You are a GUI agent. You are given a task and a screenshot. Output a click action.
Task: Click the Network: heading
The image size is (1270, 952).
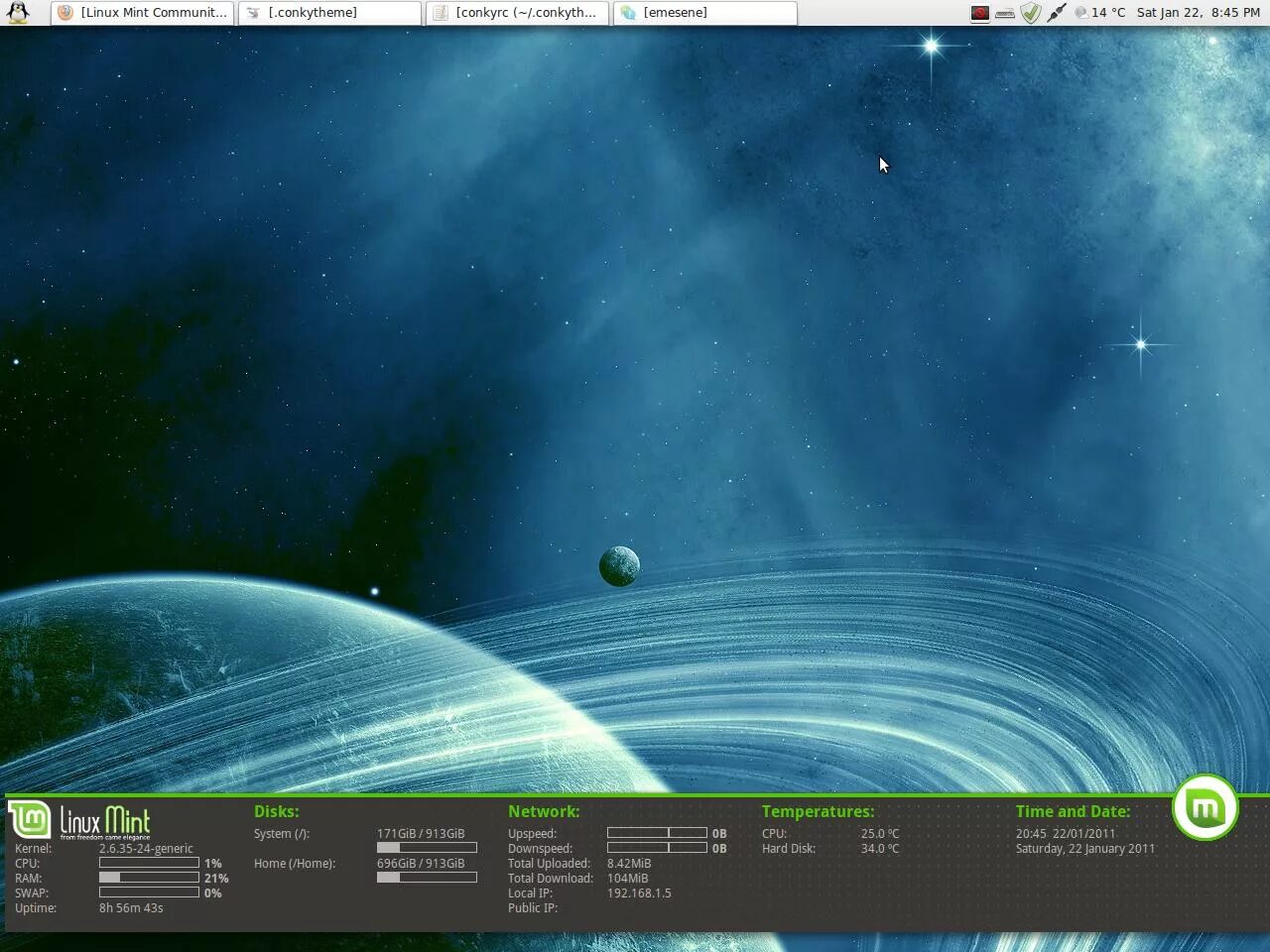544,812
